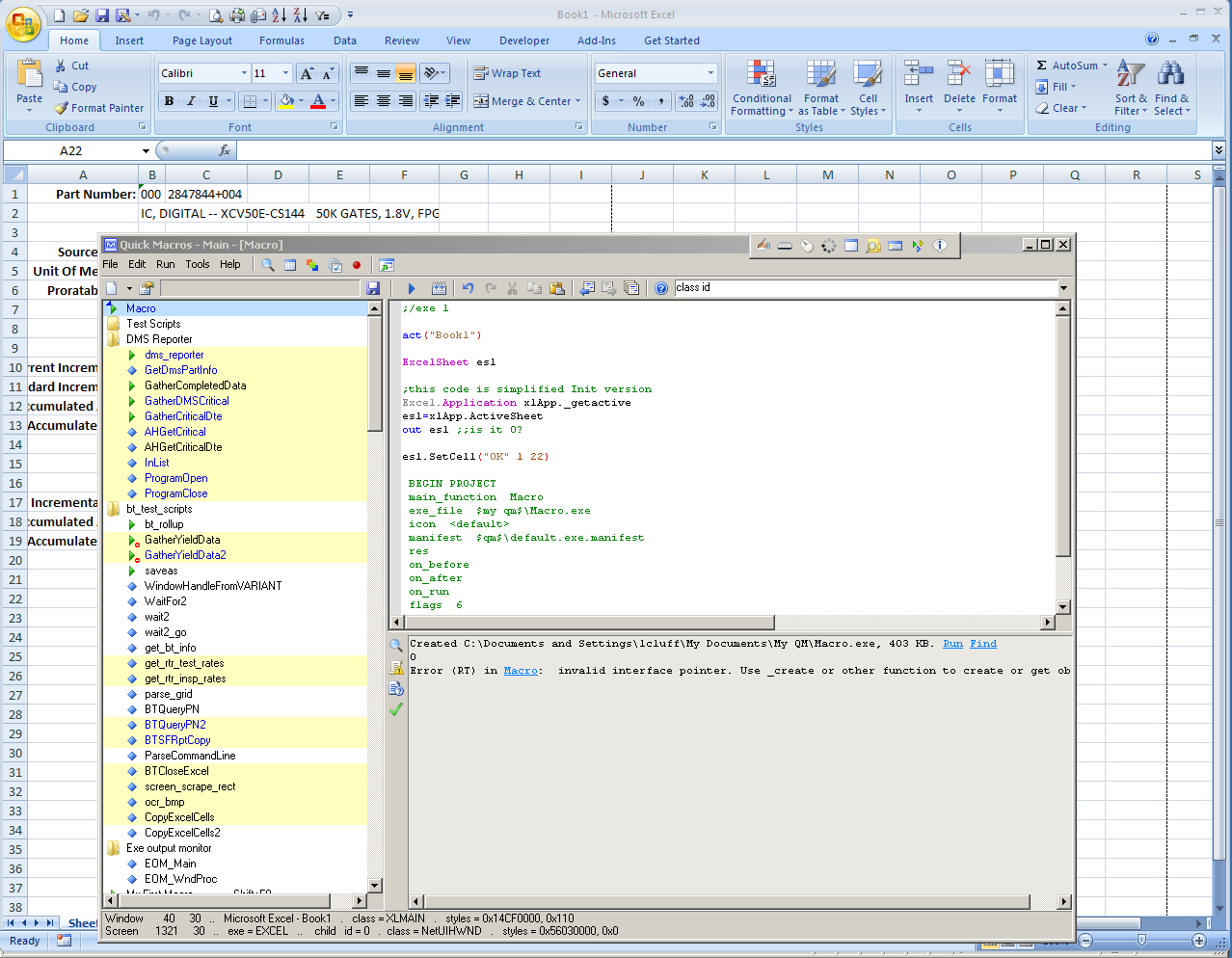1232x958 pixels.
Task: Click the green checkmark icon by output pane
Action: 396,709
